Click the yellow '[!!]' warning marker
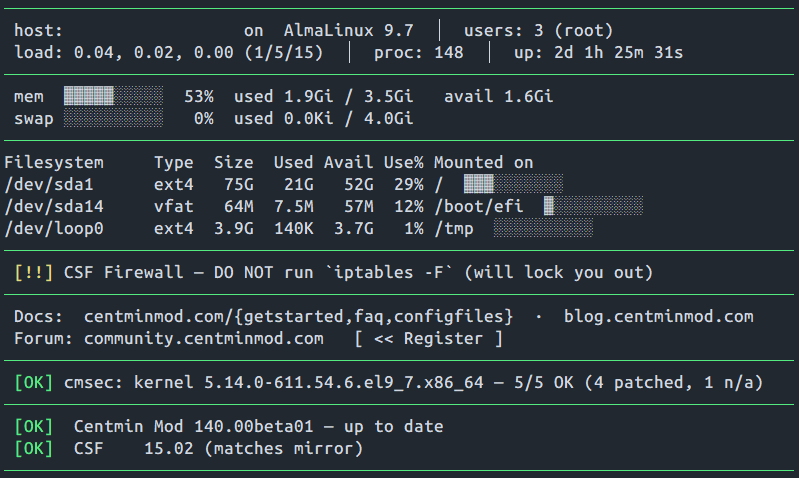The image size is (799, 478). 34,273
